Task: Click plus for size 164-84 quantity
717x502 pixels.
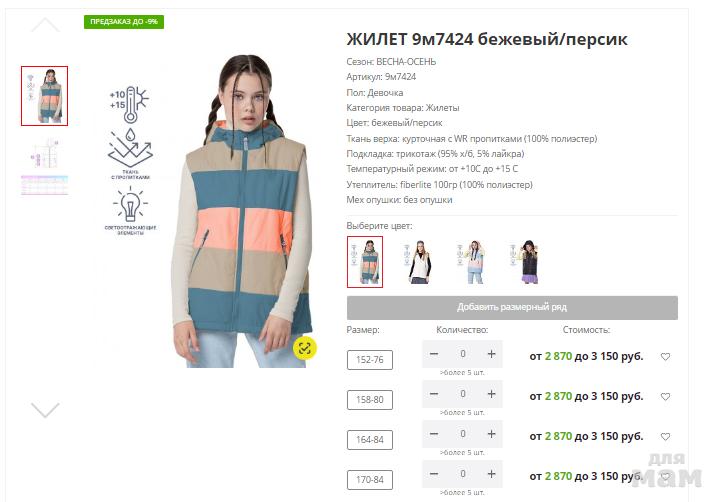Action: click(x=491, y=434)
